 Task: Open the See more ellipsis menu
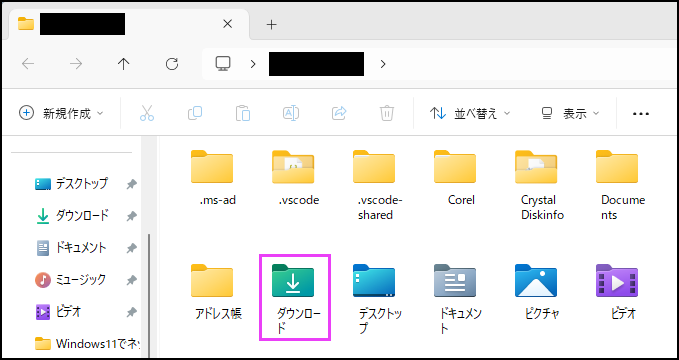pyautogui.click(x=641, y=114)
